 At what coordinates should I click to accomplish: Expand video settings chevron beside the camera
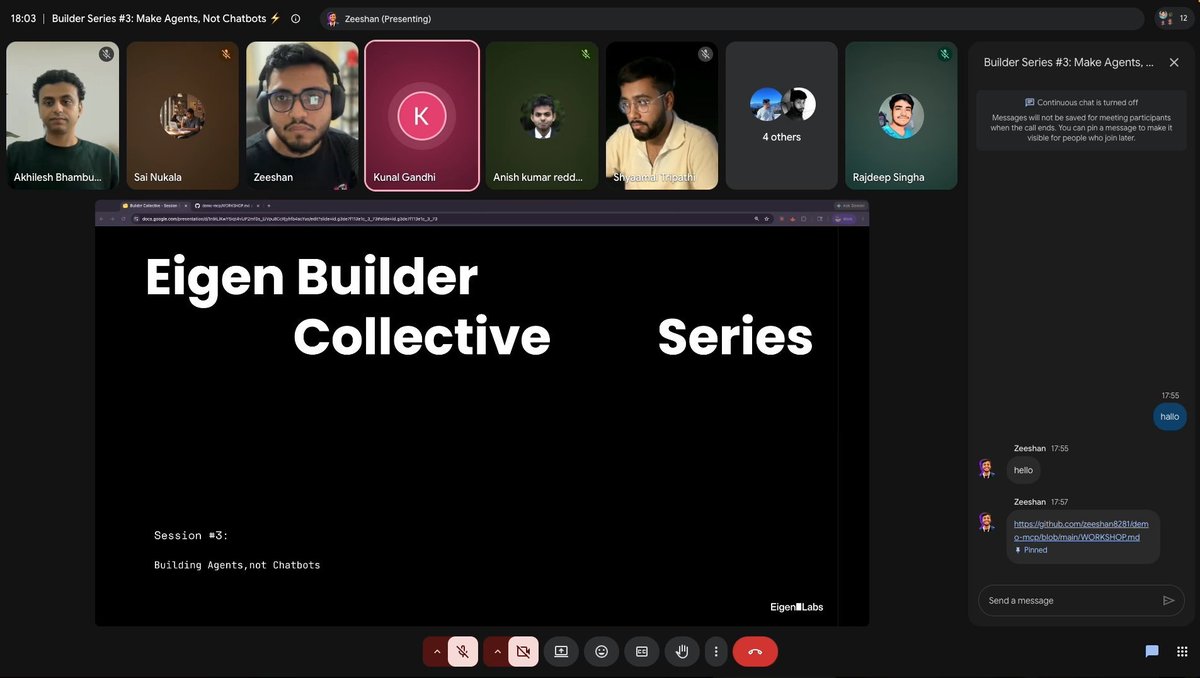coord(497,651)
